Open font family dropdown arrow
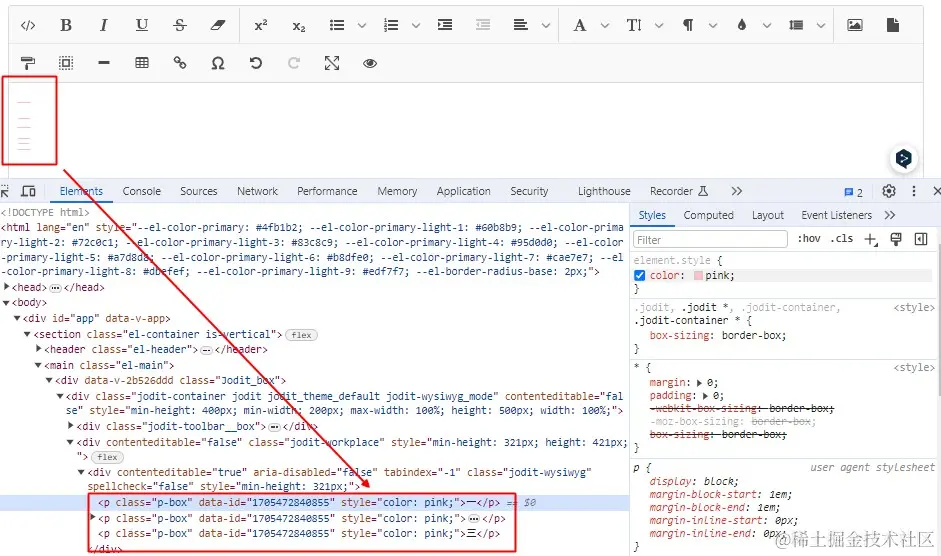This screenshot has height=556, width=941. [605, 25]
